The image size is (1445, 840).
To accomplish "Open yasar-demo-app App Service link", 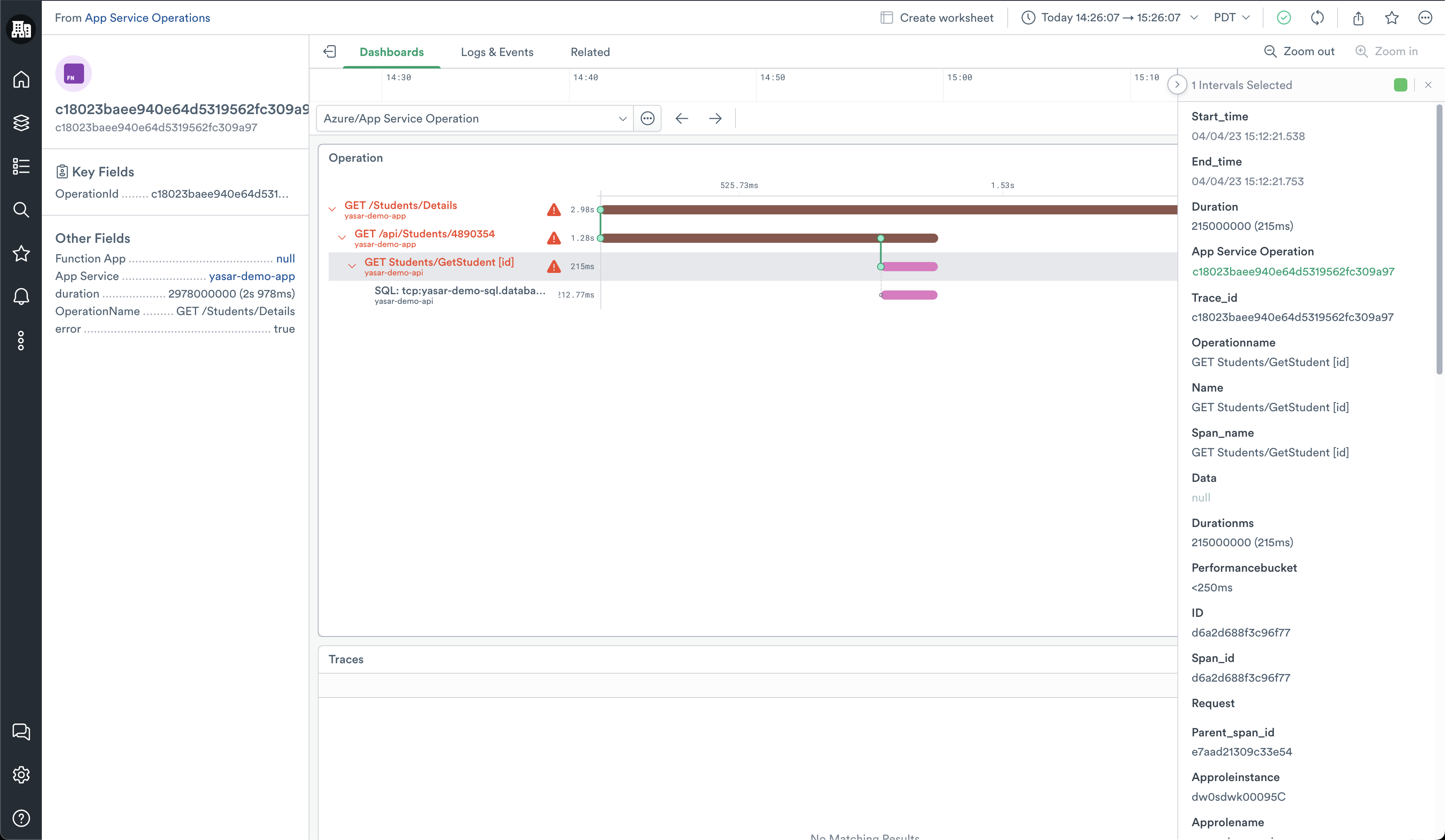I will (252, 276).
